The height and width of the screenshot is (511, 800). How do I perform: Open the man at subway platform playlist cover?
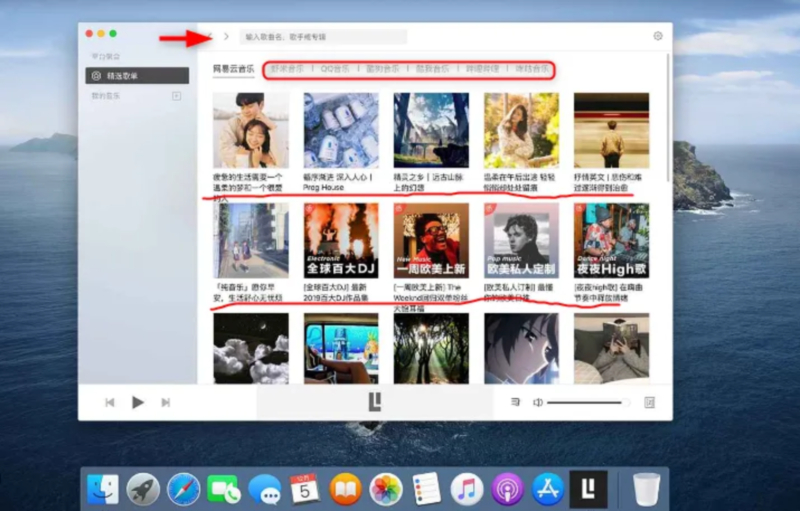click(611, 131)
